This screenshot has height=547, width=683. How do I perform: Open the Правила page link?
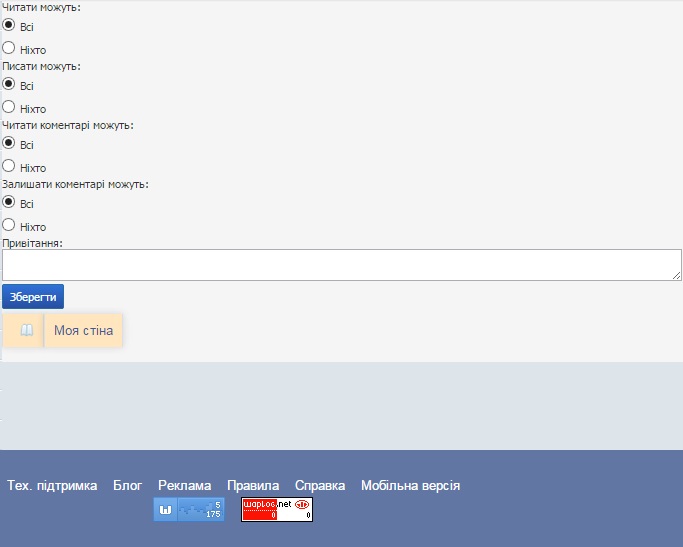pos(253,486)
